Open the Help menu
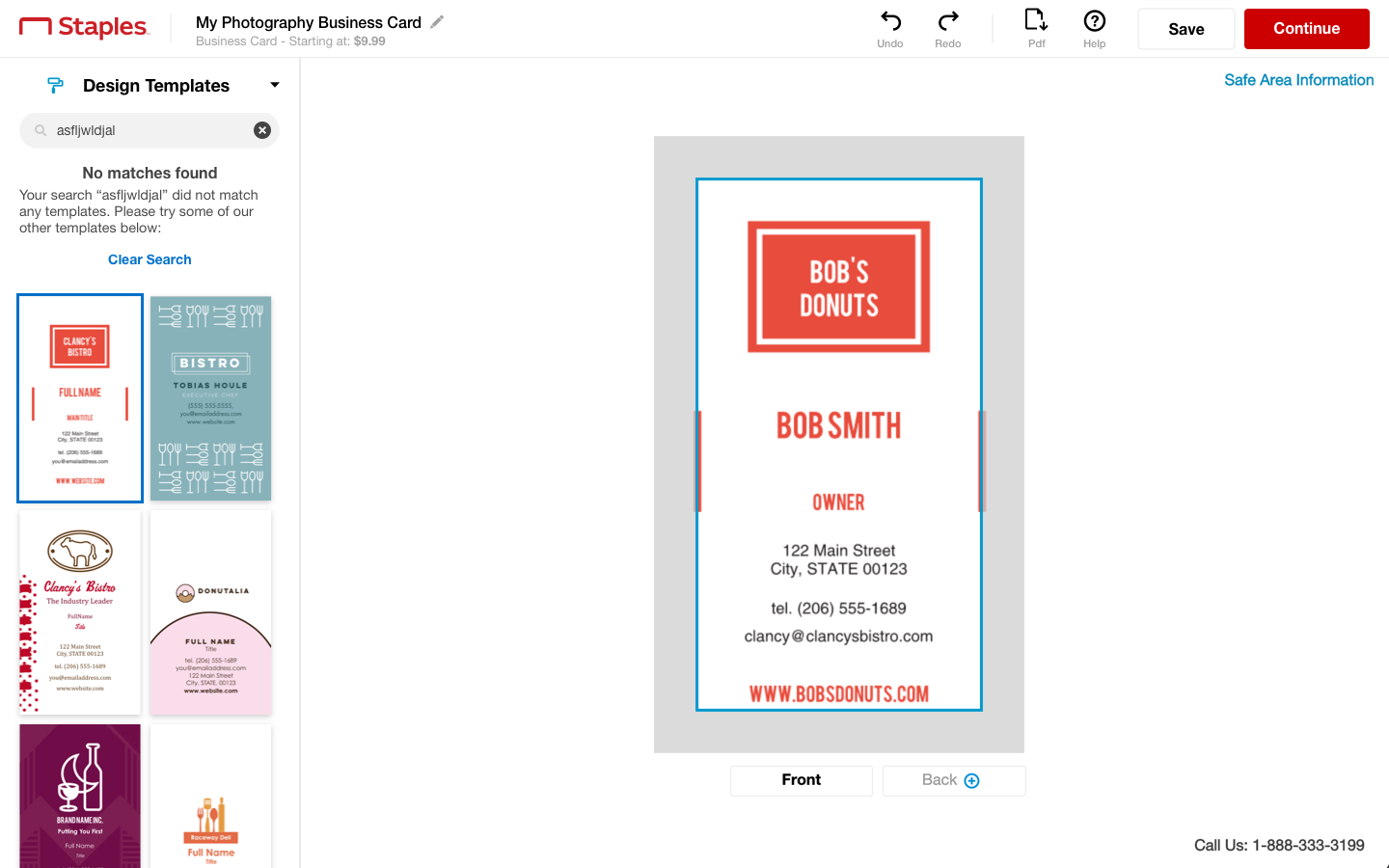Image resolution: width=1389 pixels, height=868 pixels. (x=1094, y=29)
